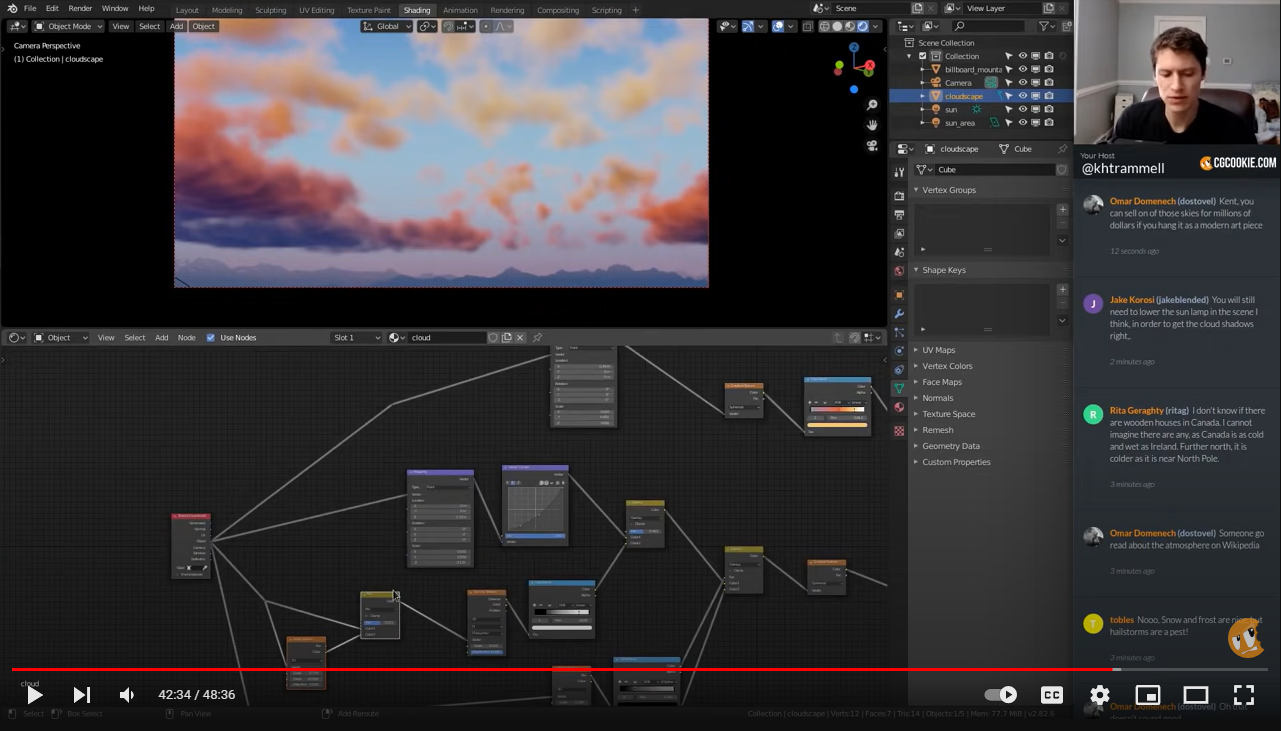Hide the sun object with its eye icon
The width and height of the screenshot is (1281, 731).
point(1022,109)
